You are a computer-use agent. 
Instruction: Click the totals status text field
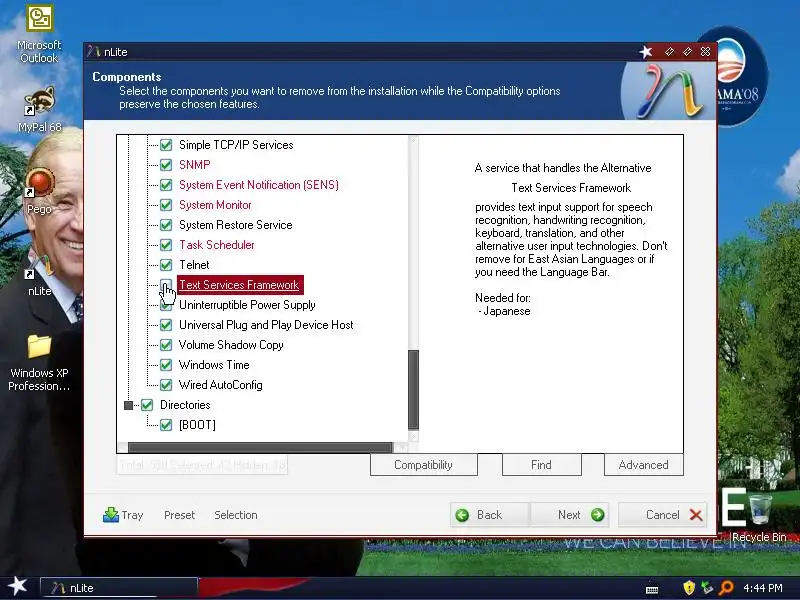202,465
